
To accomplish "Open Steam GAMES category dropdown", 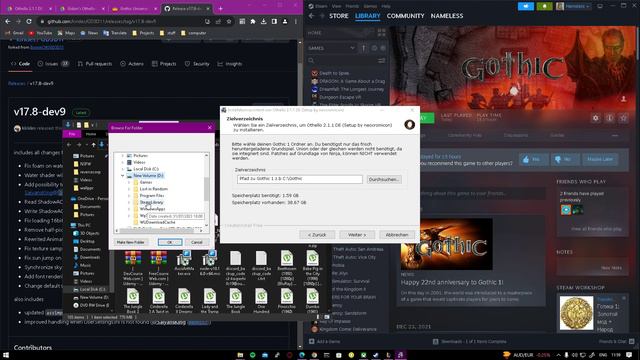I will click(331, 48).
